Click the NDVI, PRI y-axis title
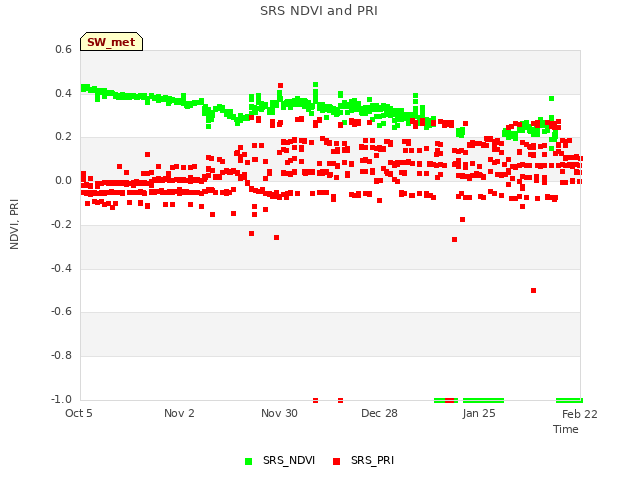This screenshot has width=640, height=480. pos(14,224)
